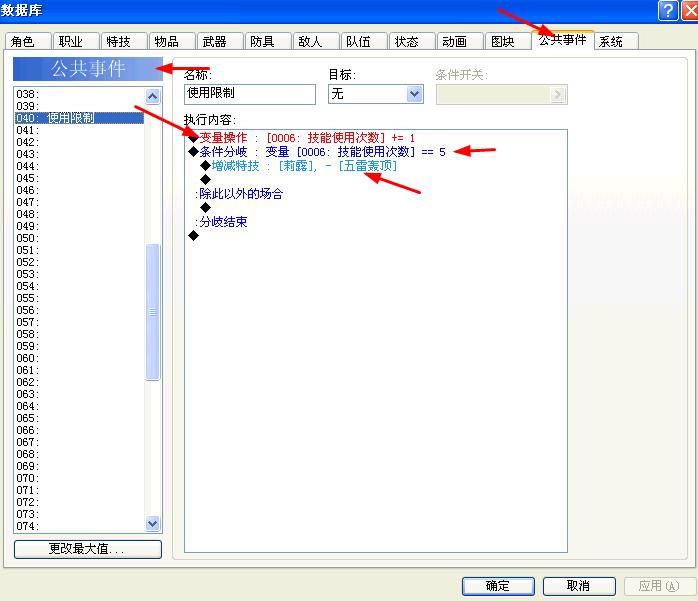Select entry 068 in the list
The width and height of the screenshot is (698, 601).
pyautogui.click(x=79, y=454)
